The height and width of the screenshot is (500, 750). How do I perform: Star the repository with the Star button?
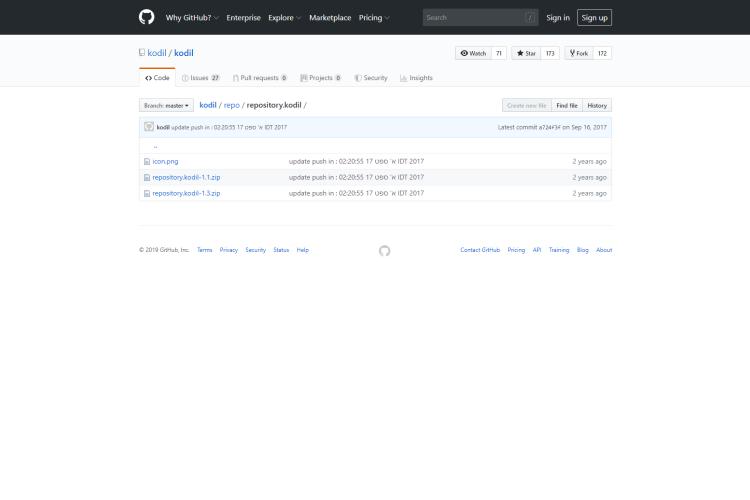click(526, 53)
